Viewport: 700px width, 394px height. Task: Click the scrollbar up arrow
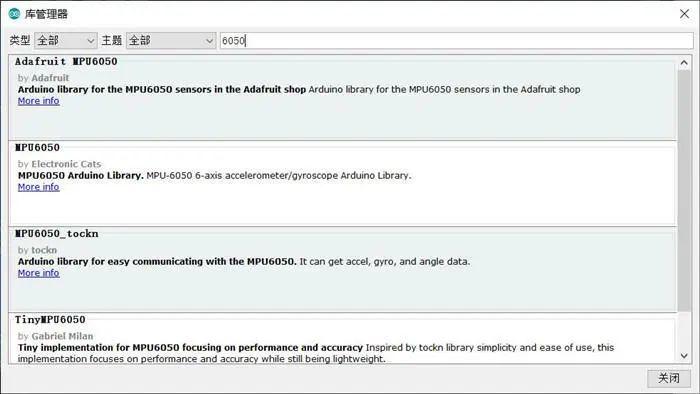point(684,63)
